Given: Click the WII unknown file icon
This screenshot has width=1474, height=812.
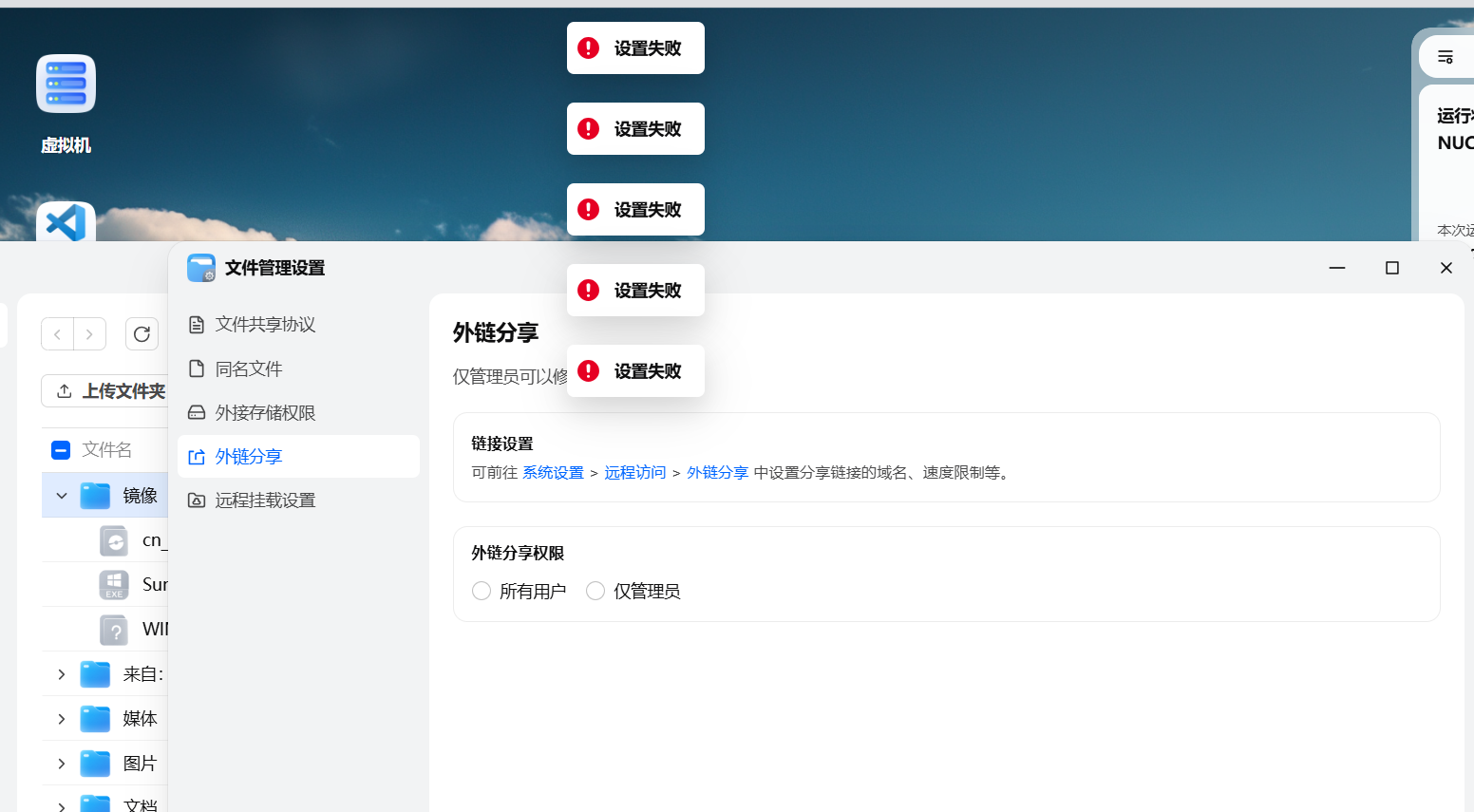Looking at the screenshot, I should 114,630.
